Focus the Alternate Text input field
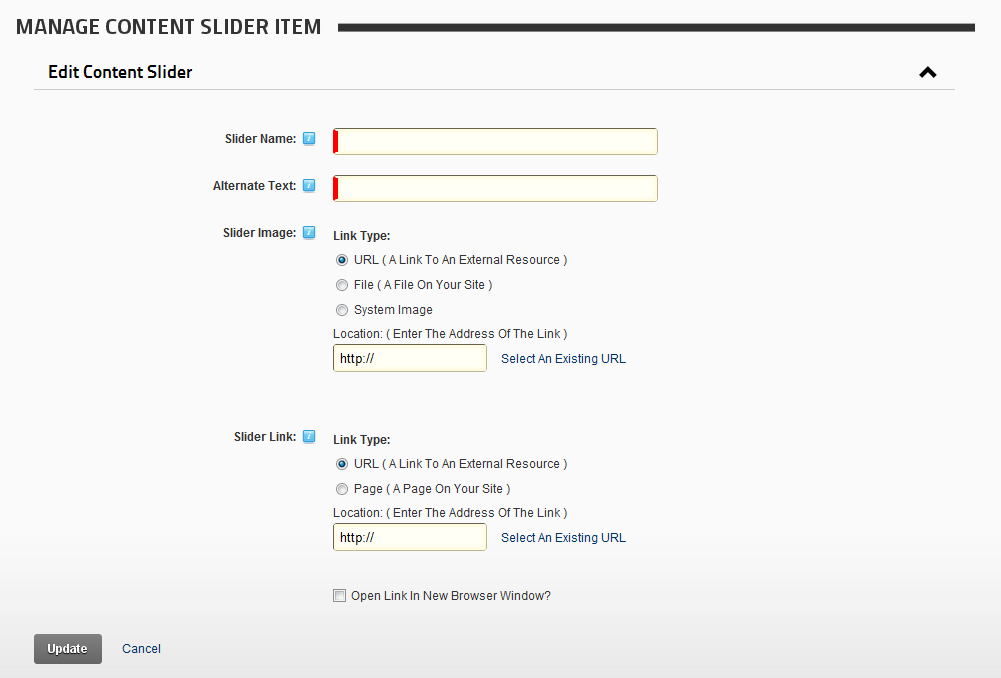Viewport: 1001px width, 678px height. click(496, 188)
